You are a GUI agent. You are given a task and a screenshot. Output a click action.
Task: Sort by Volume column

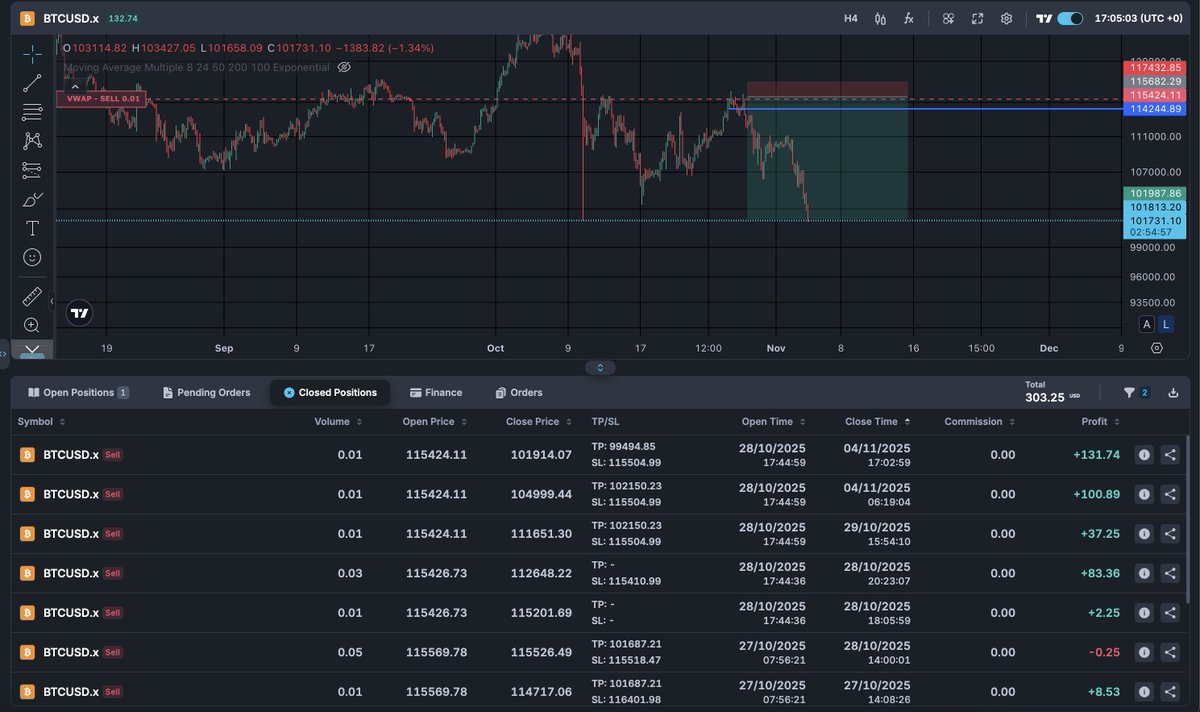point(338,422)
